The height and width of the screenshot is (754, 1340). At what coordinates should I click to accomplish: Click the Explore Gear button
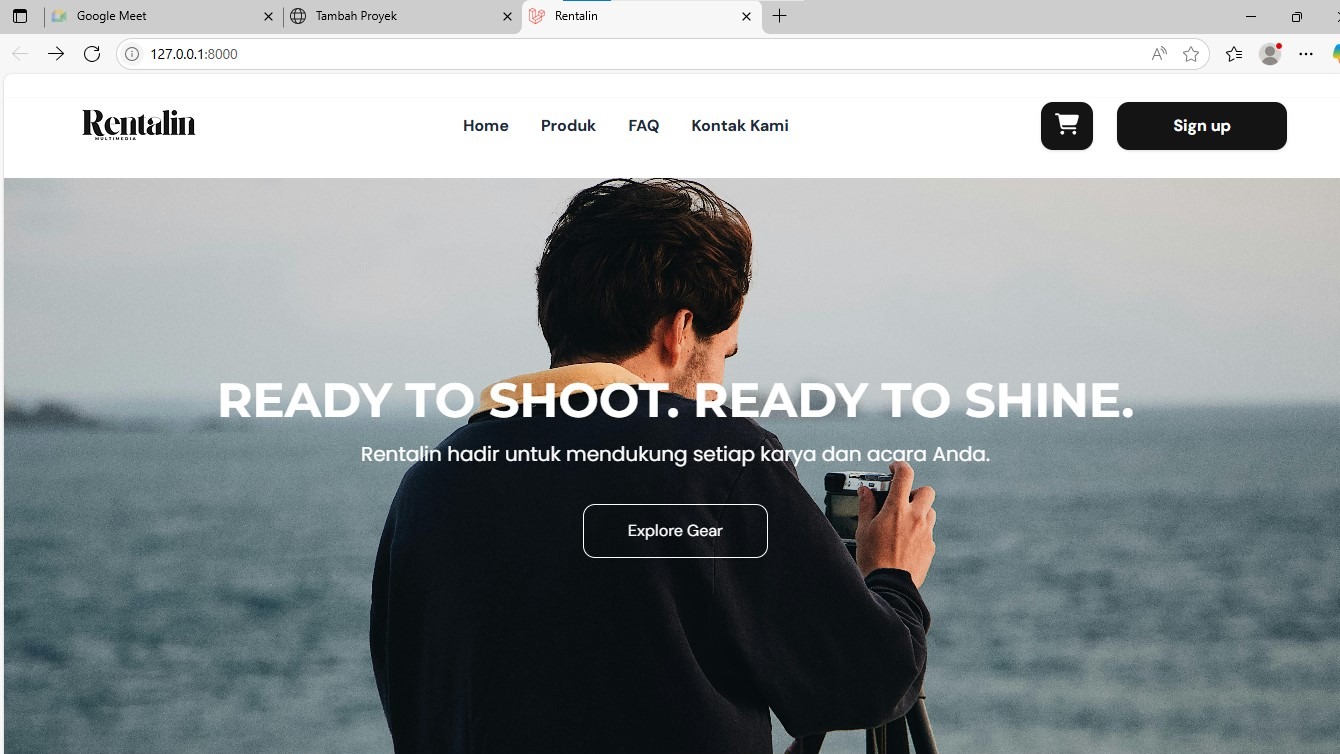point(675,531)
